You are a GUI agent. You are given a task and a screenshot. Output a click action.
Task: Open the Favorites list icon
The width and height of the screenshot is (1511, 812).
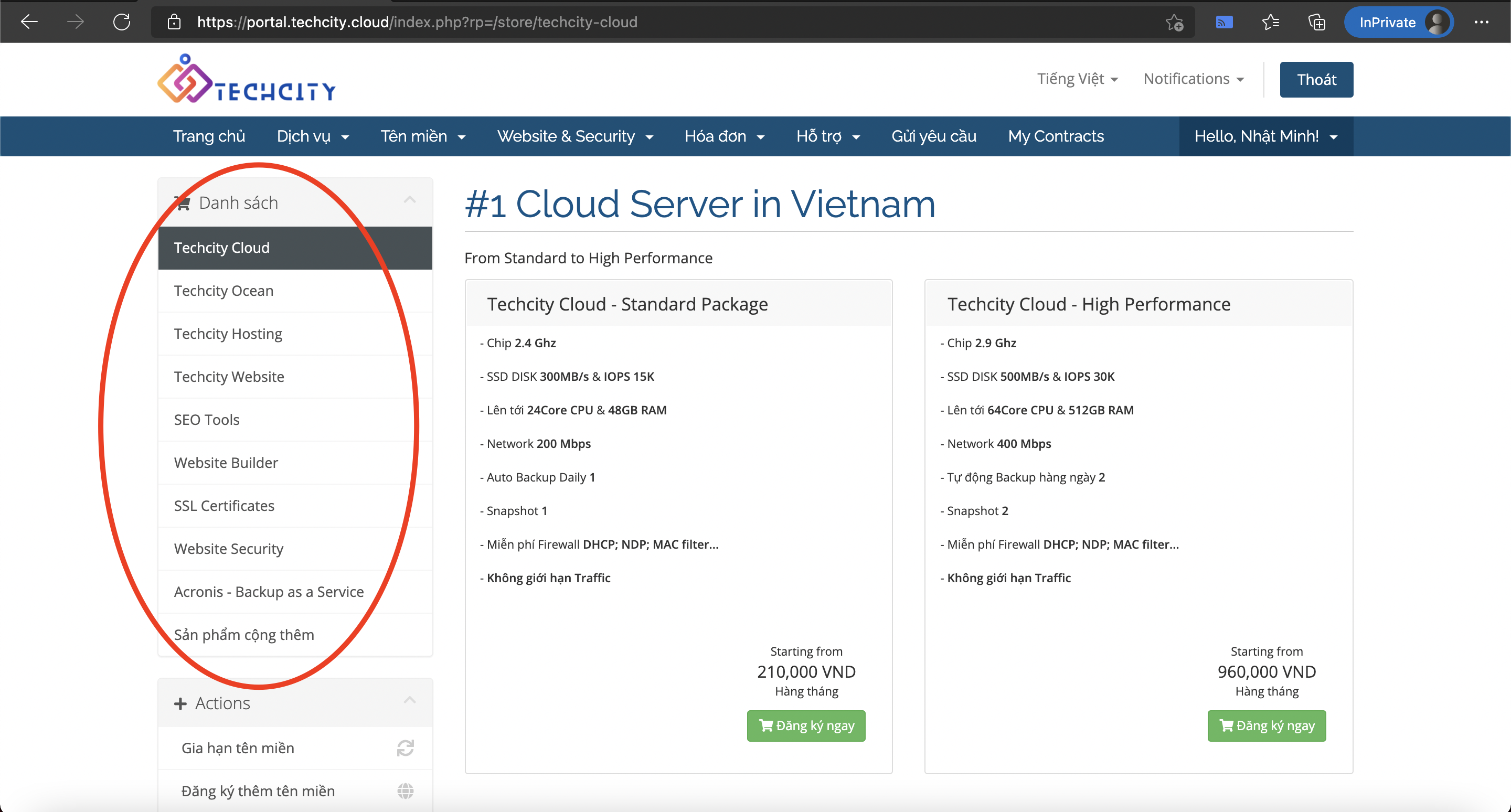(1271, 22)
